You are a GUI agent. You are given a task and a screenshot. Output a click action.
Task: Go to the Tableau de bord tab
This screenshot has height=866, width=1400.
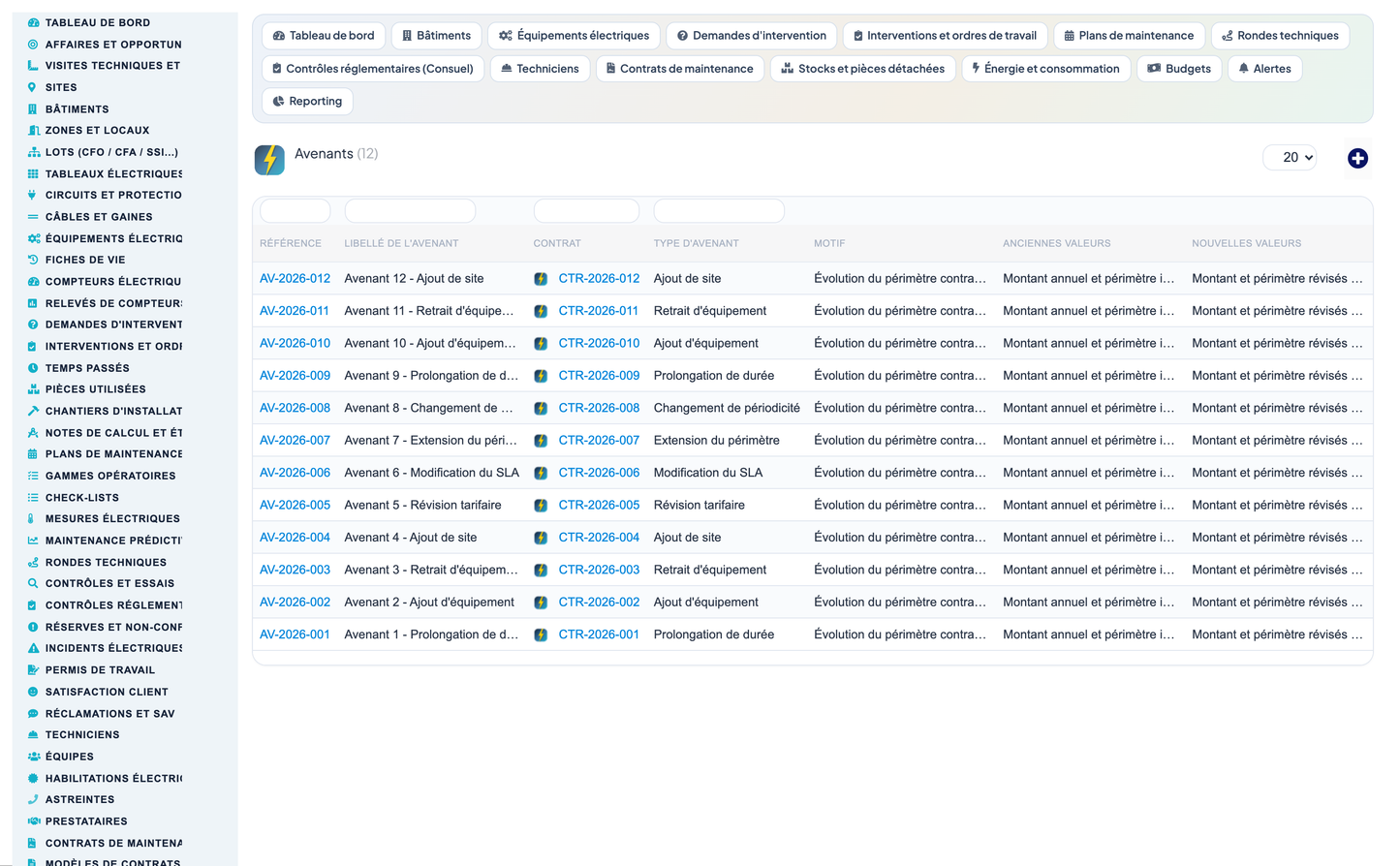(x=324, y=36)
